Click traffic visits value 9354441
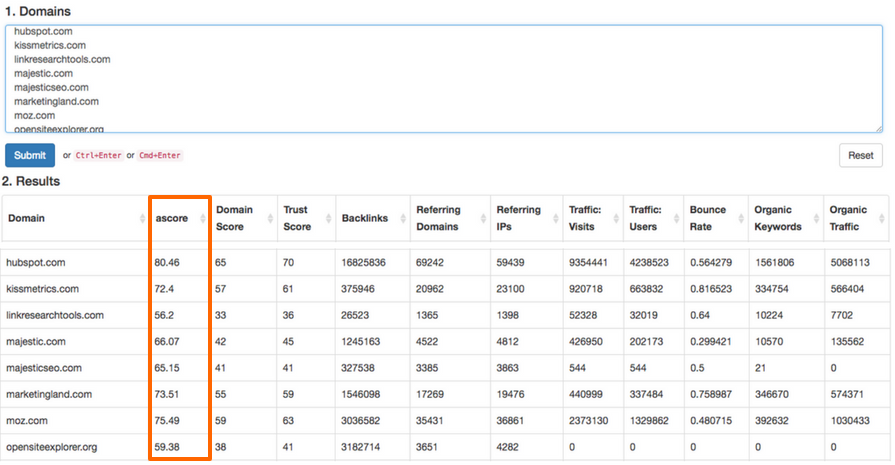 pyautogui.click(x=588, y=262)
